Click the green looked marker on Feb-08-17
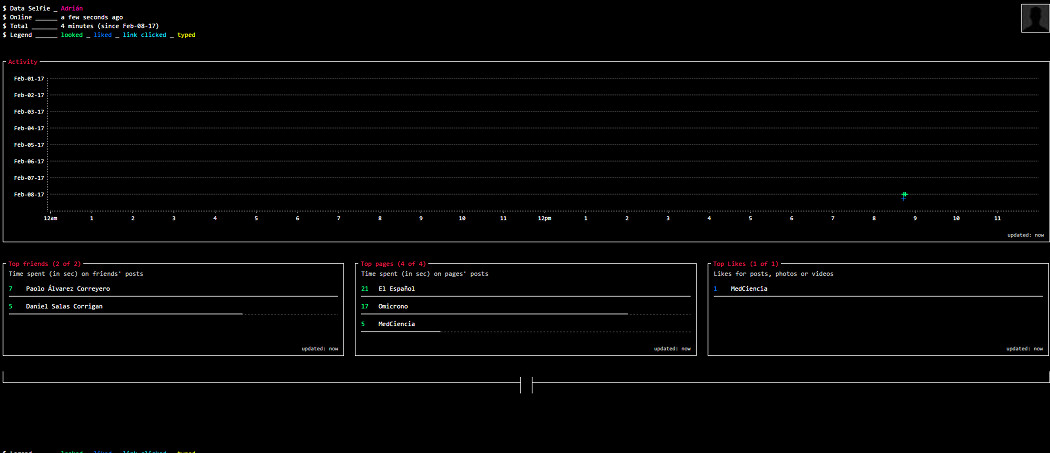This screenshot has height=453, width=1050. tap(904, 194)
